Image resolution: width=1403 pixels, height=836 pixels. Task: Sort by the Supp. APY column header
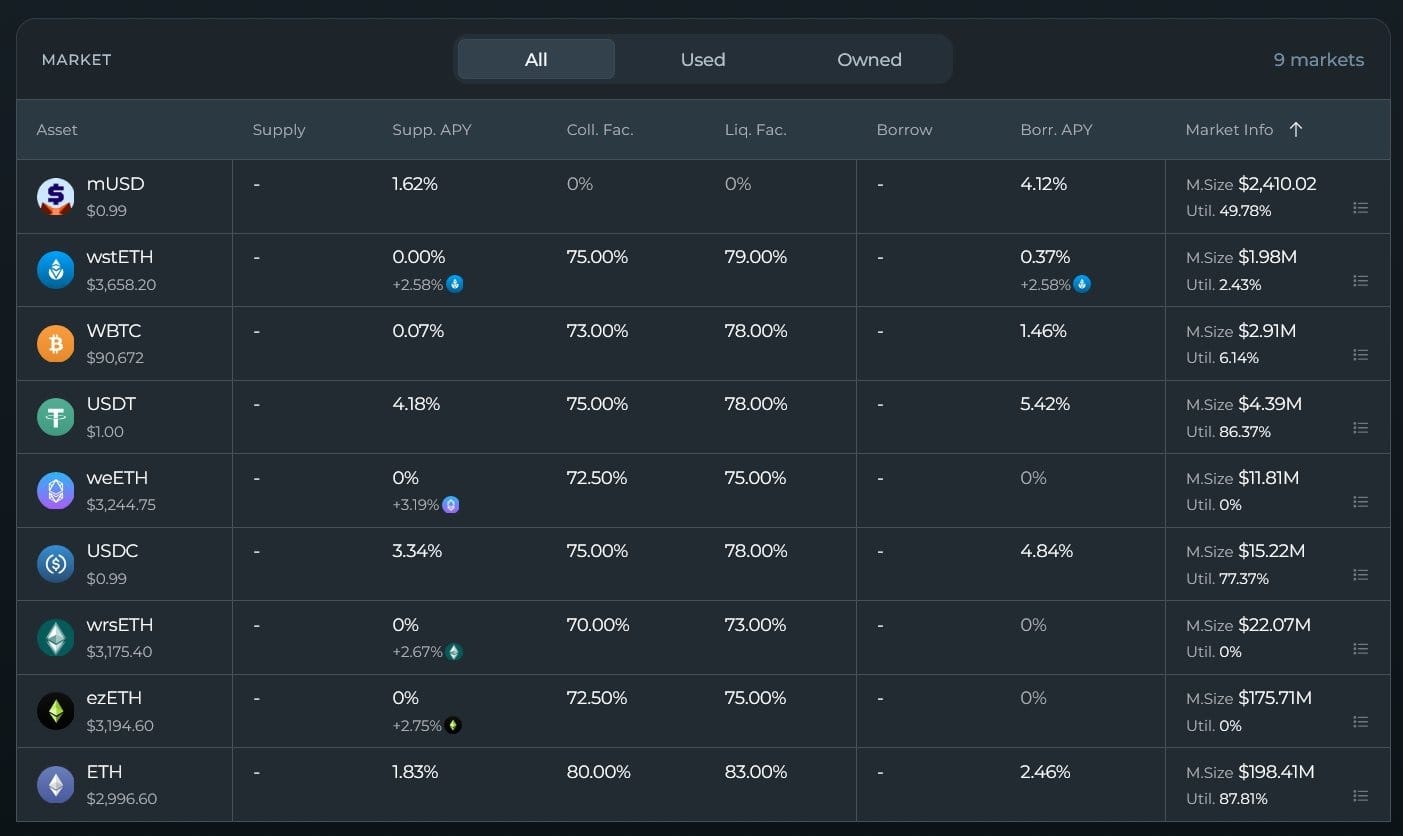[x=431, y=129]
